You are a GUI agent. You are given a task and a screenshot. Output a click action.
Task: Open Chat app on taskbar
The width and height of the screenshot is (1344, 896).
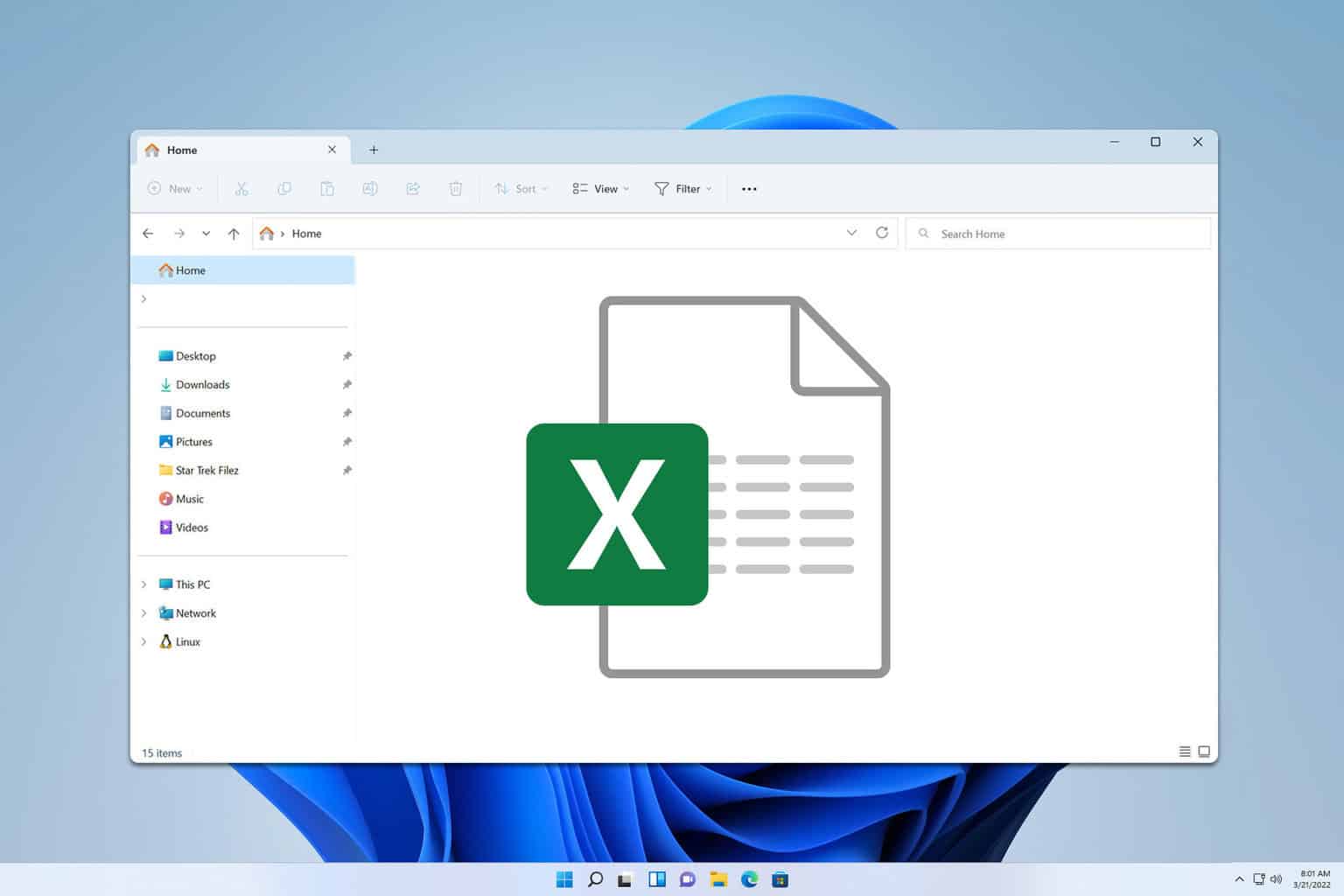coord(688,879)
